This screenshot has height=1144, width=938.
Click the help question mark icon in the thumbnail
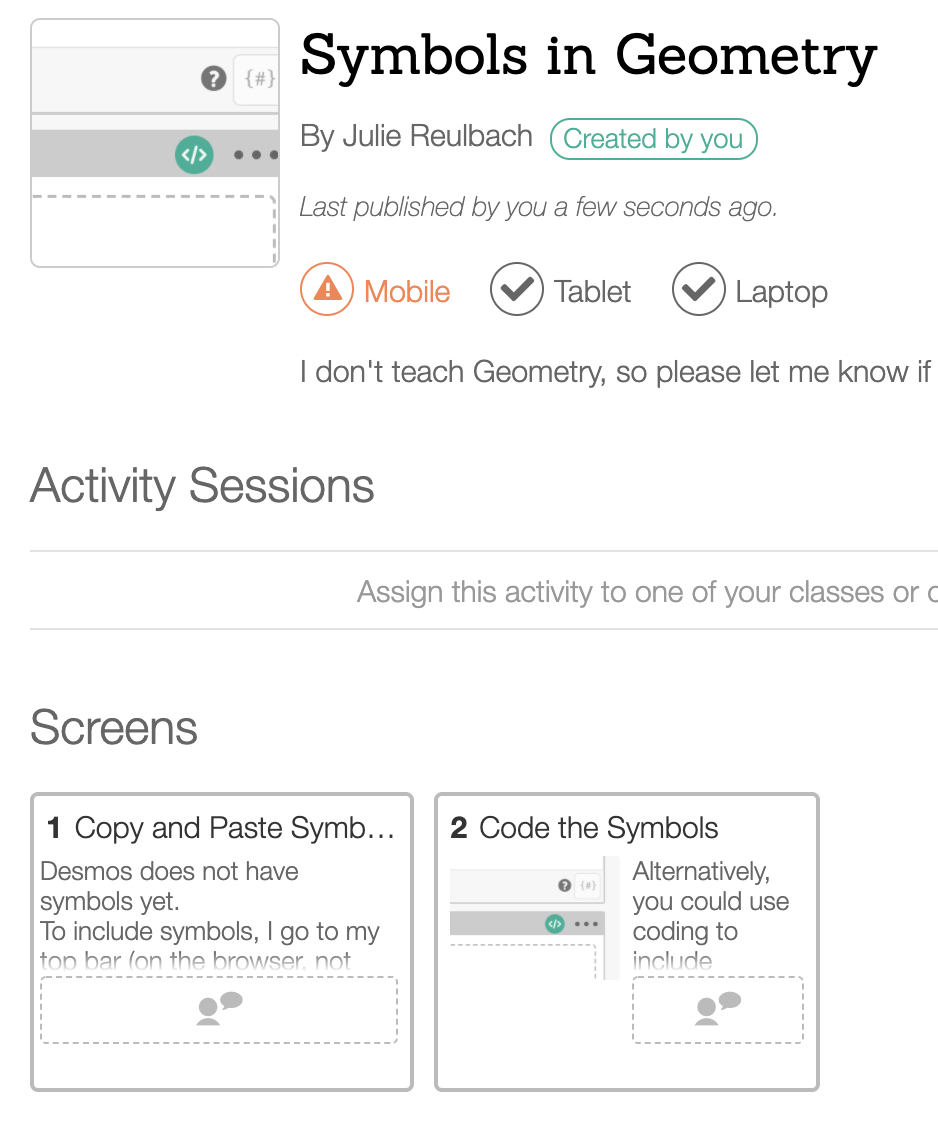point(213,78)
